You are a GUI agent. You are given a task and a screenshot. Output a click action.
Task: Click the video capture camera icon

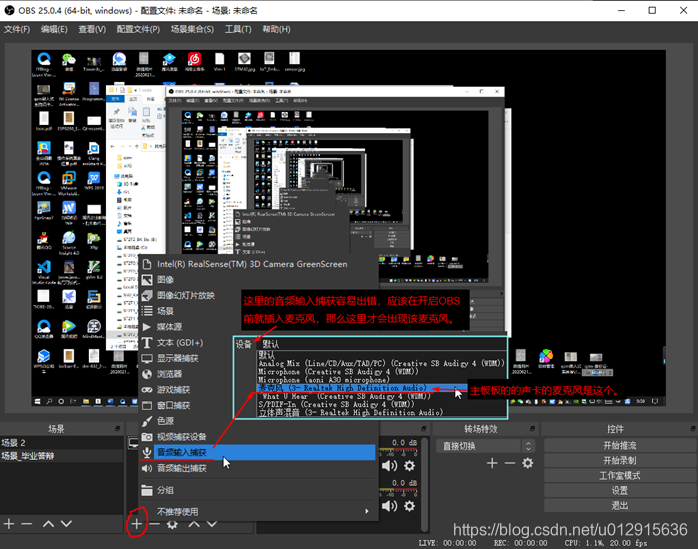click(147, 437)
